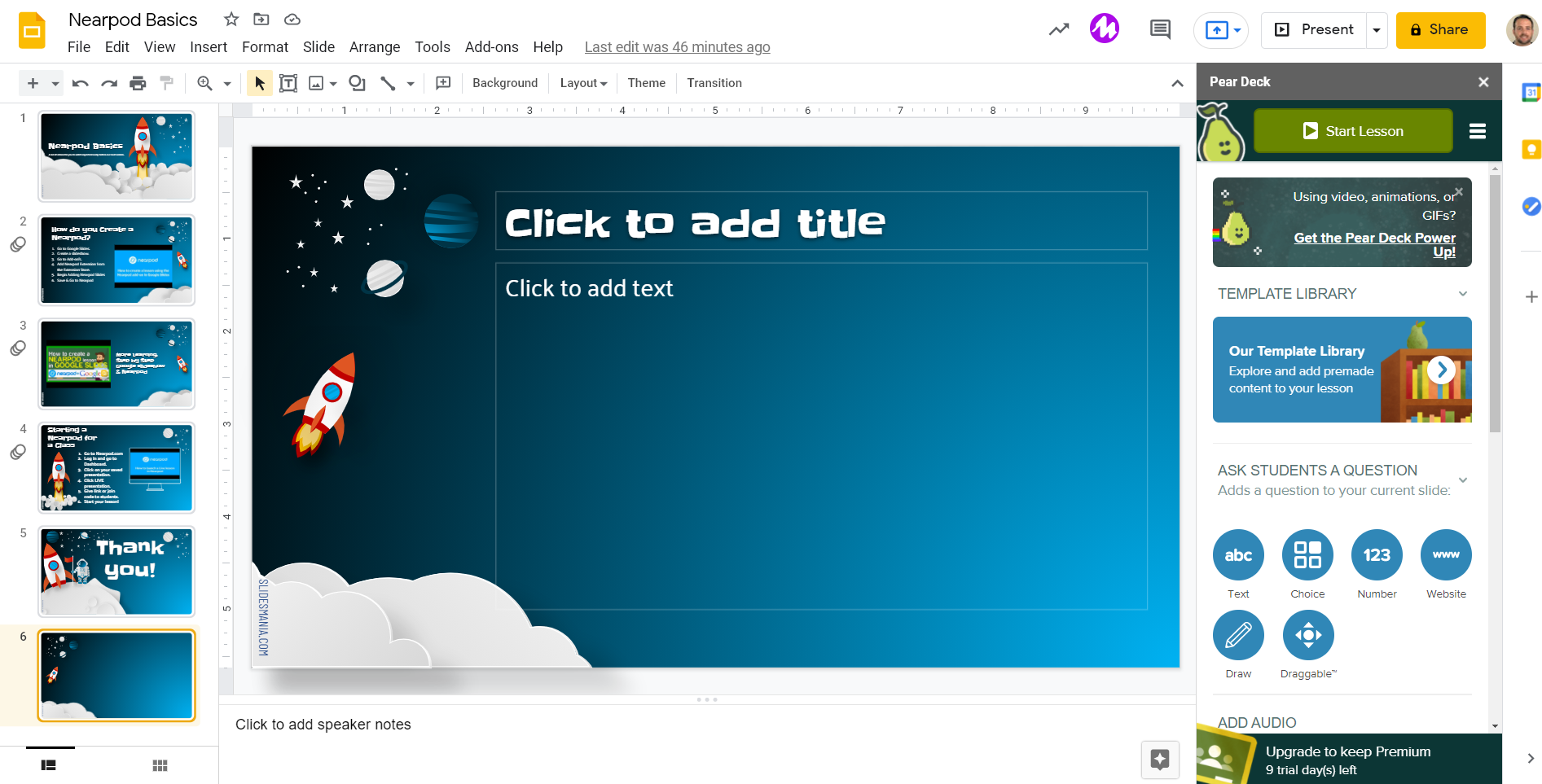The height and width of the screenshot is (784, 1542).
Task: Collapse the Template Library section
Action: tap(1463, 294)
